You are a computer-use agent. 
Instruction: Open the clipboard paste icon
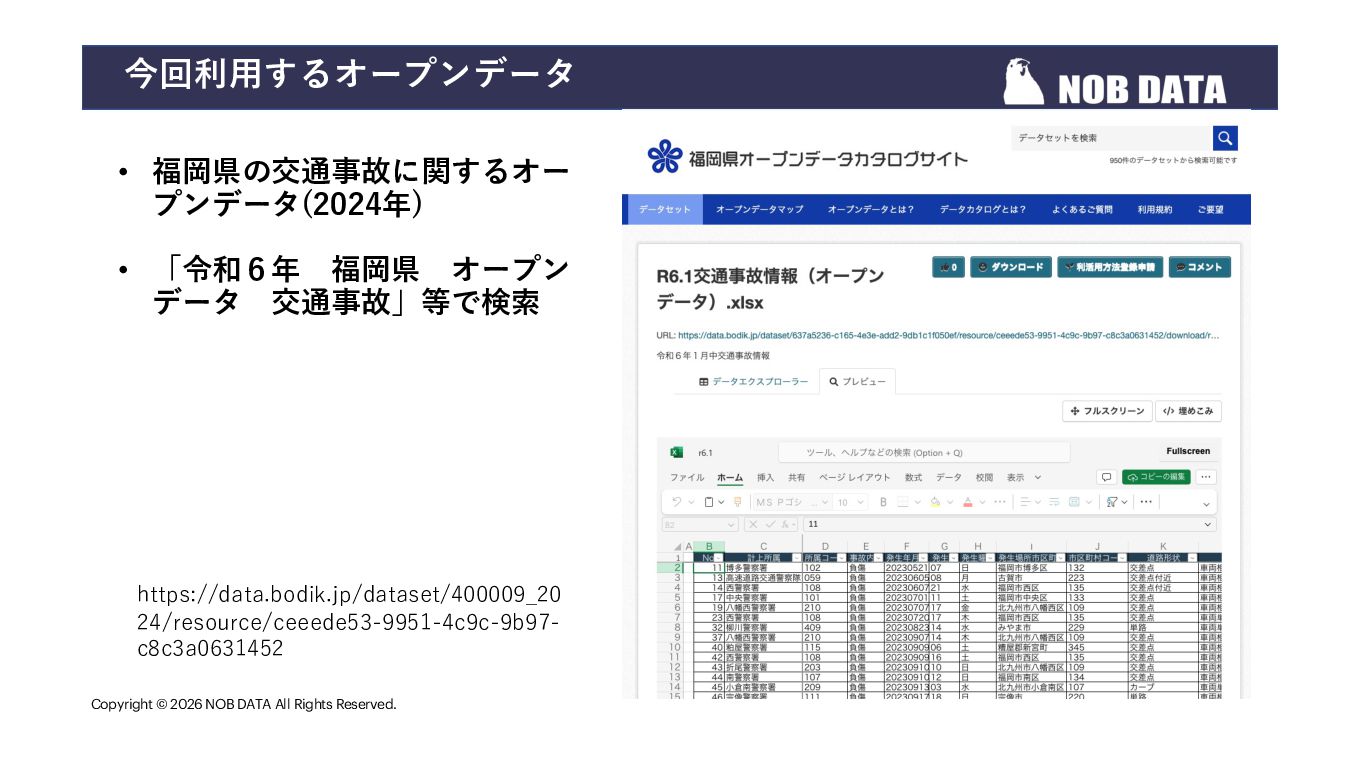point(709,502)
